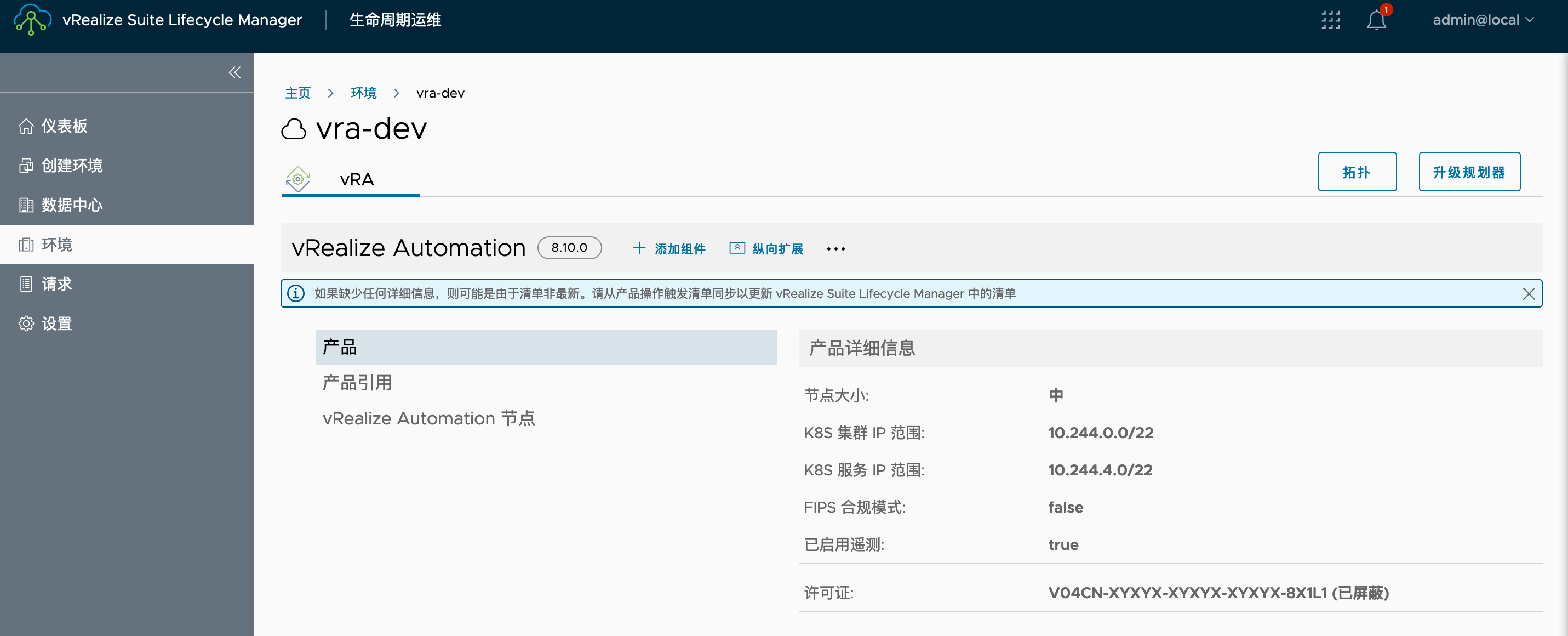Go to 数据中心 in the sidebar
Image resolution: width=1568 pixels, height=636 pixels.
(127, 205)
